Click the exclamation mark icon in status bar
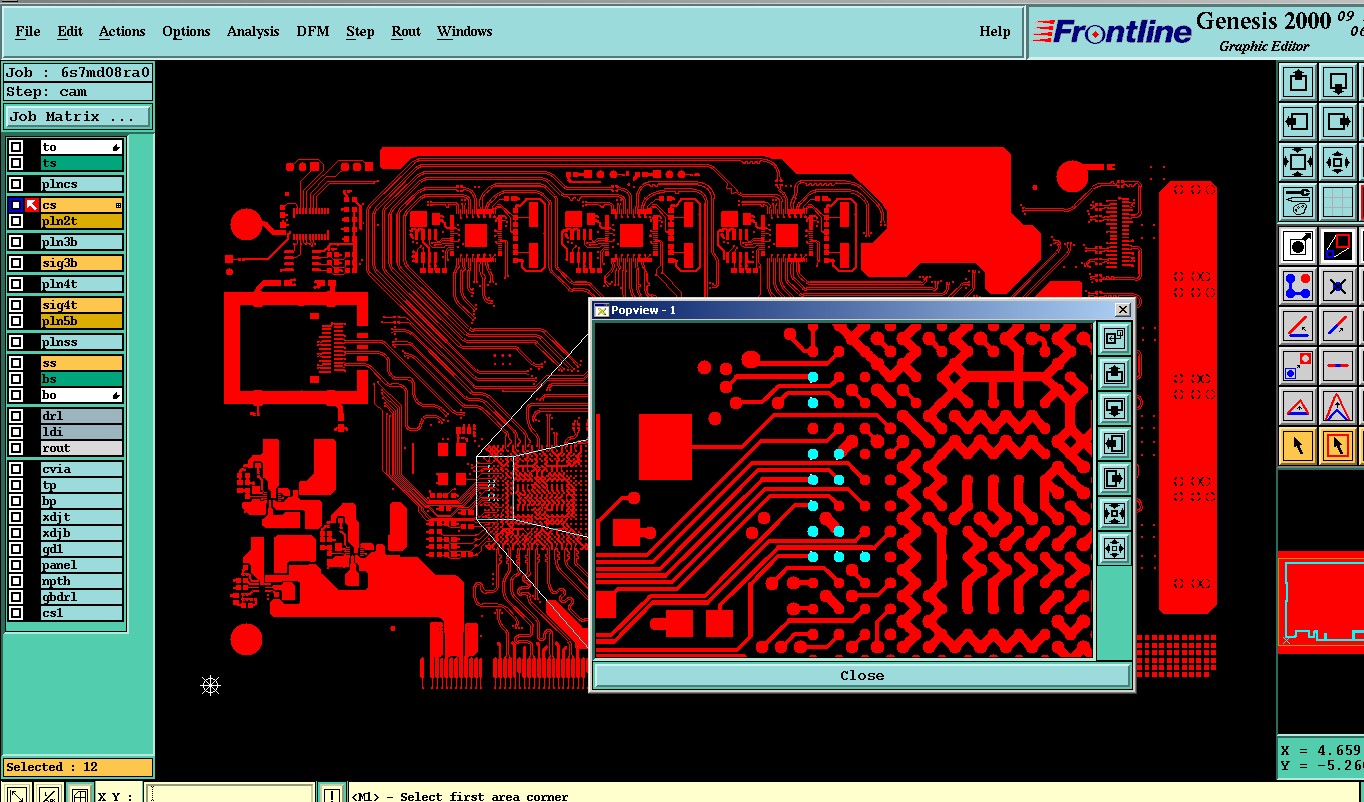This screenshot has height=802, width=1364. 333,795
